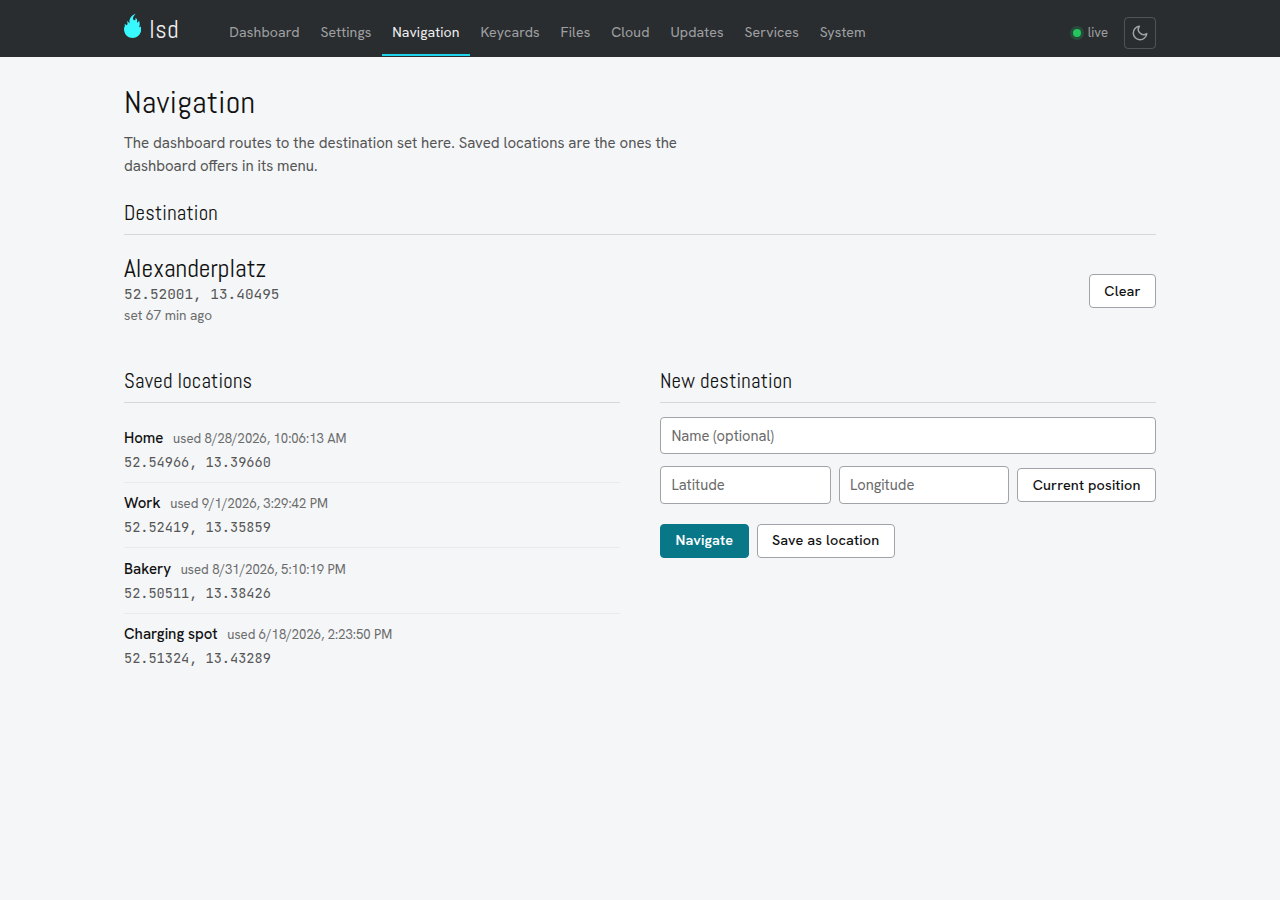Viewport: 1280px width, 900px height.
Task: Select the Bakery saved location
Action: pos(372,581)
